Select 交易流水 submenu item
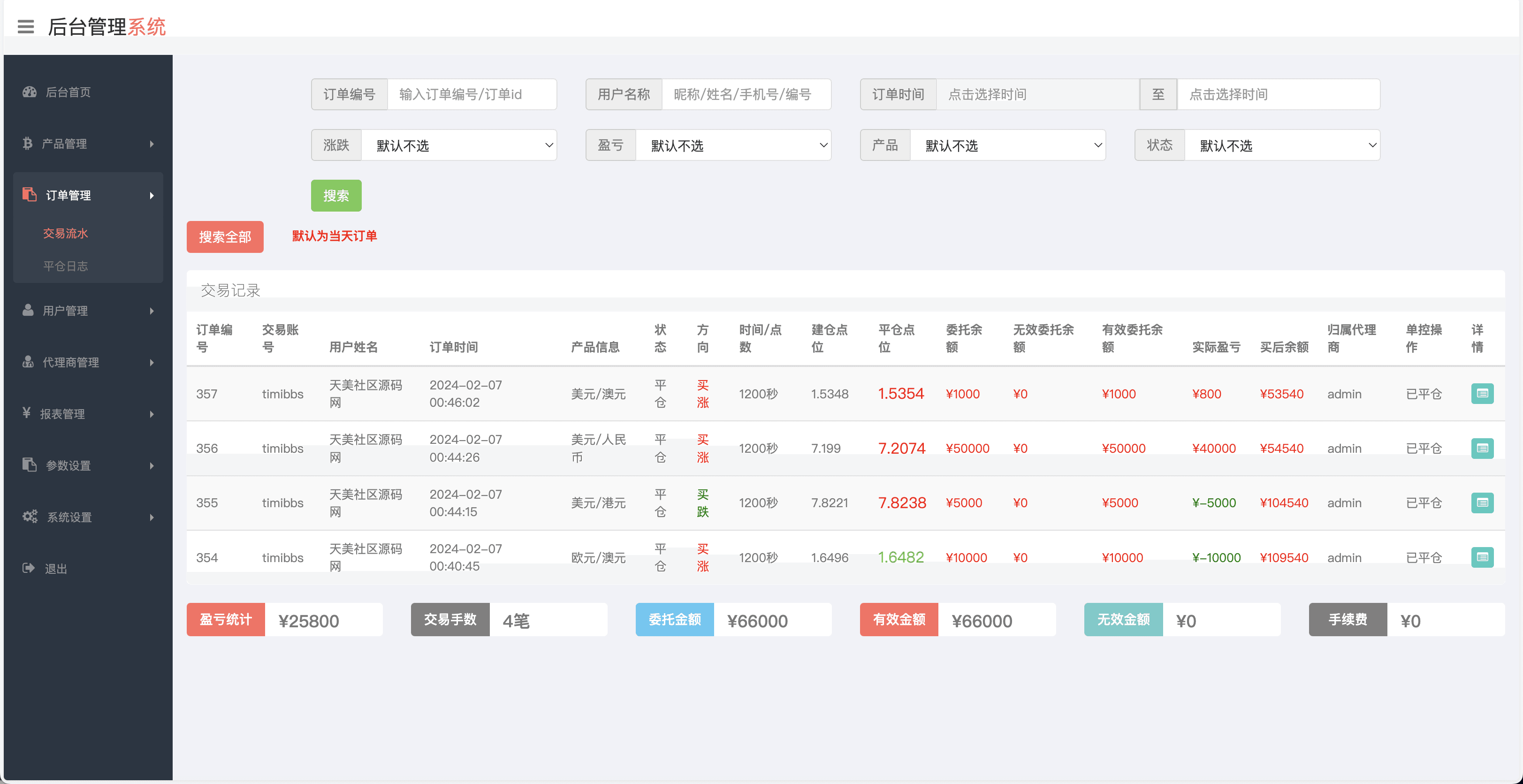 (66, 234)
